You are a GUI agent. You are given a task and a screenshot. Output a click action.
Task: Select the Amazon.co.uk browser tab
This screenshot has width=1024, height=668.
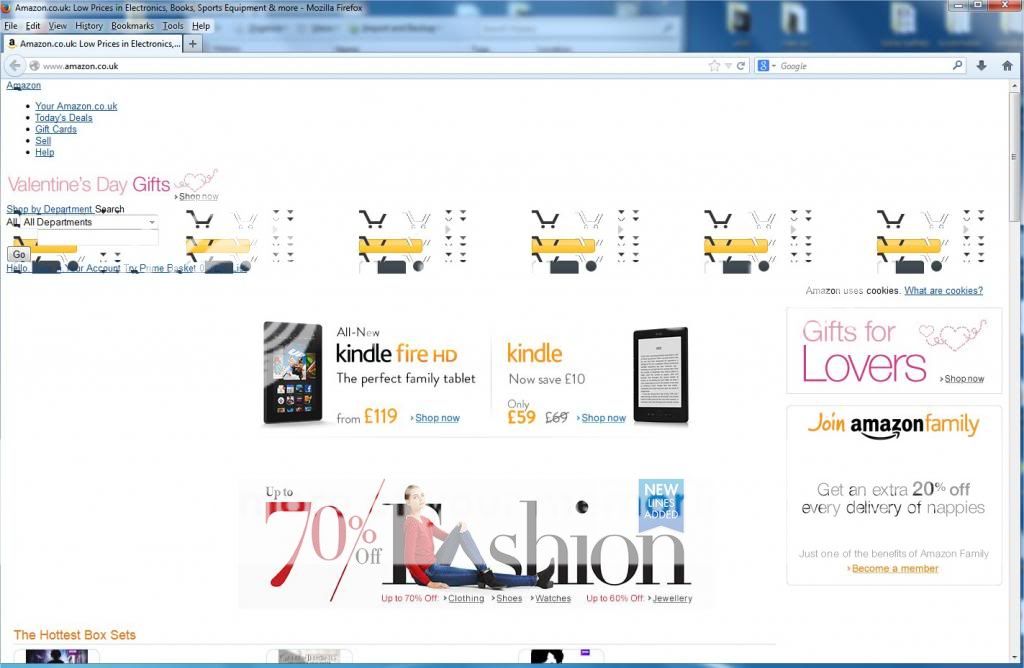[93, 44]
